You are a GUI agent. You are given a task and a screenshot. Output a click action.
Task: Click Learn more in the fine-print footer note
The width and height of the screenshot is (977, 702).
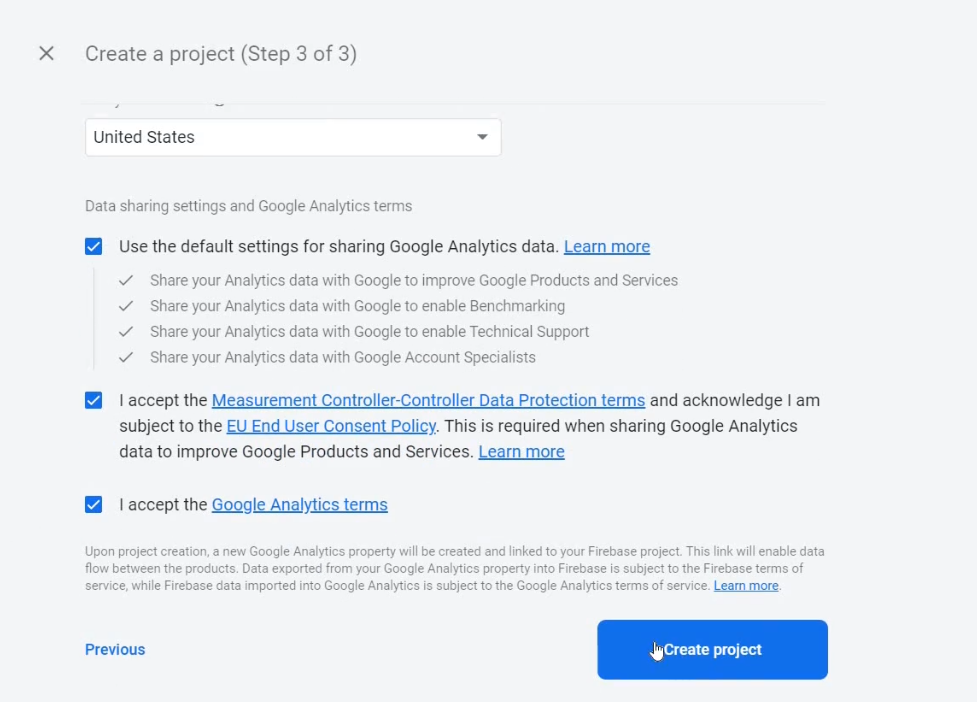(x=746, y=586)
